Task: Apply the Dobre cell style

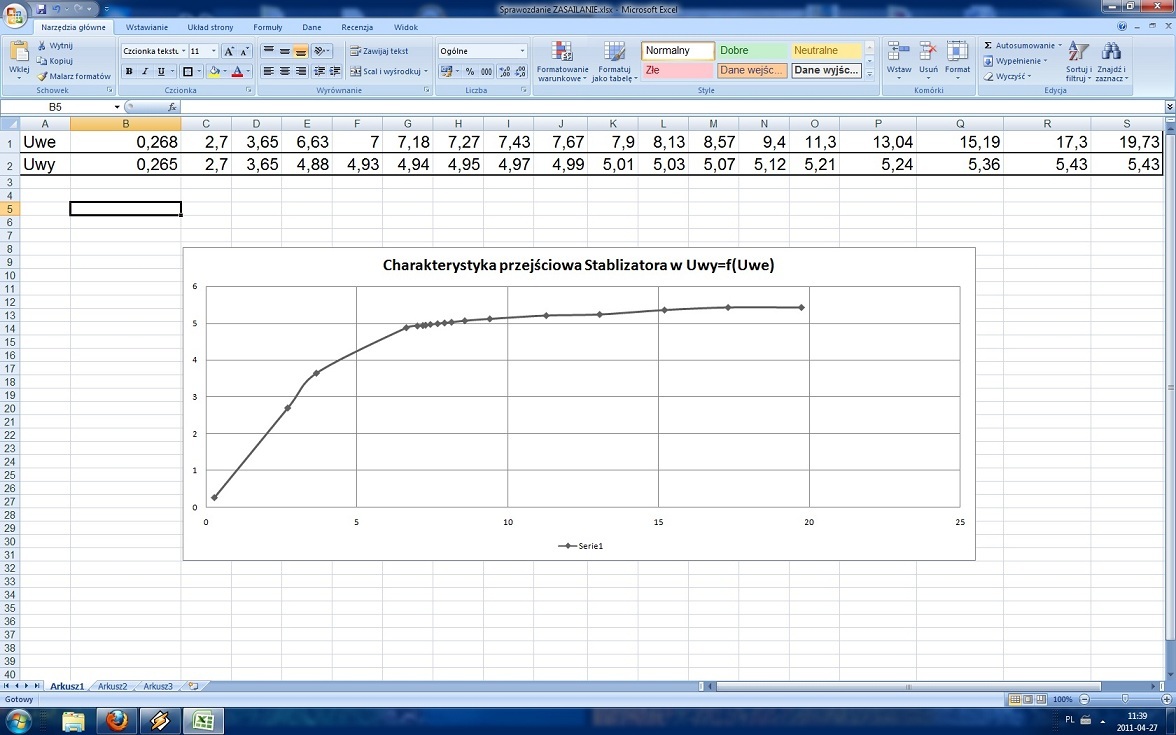Action: [x=752, y=50]
